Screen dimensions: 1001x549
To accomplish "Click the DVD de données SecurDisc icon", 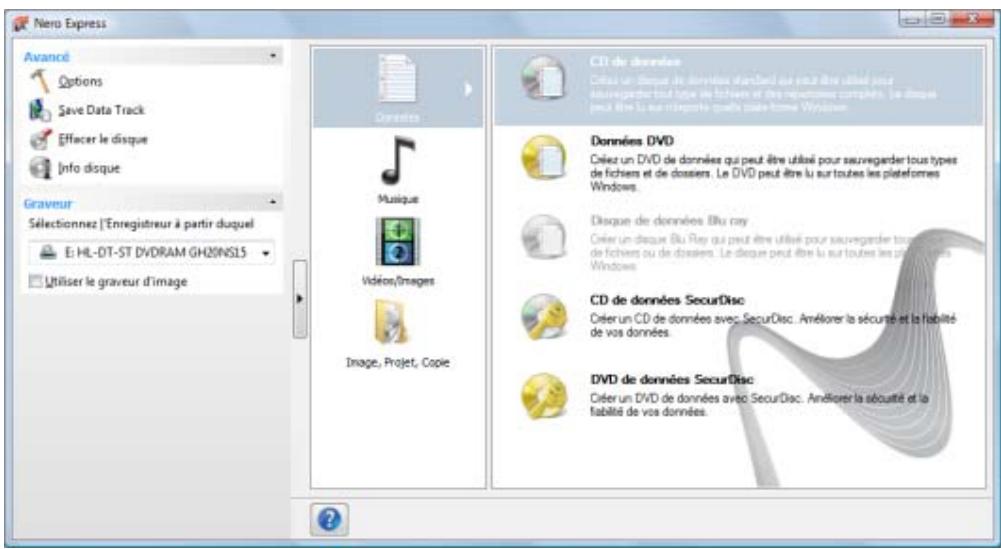I will pyautogui.click(x=544, y=396).
